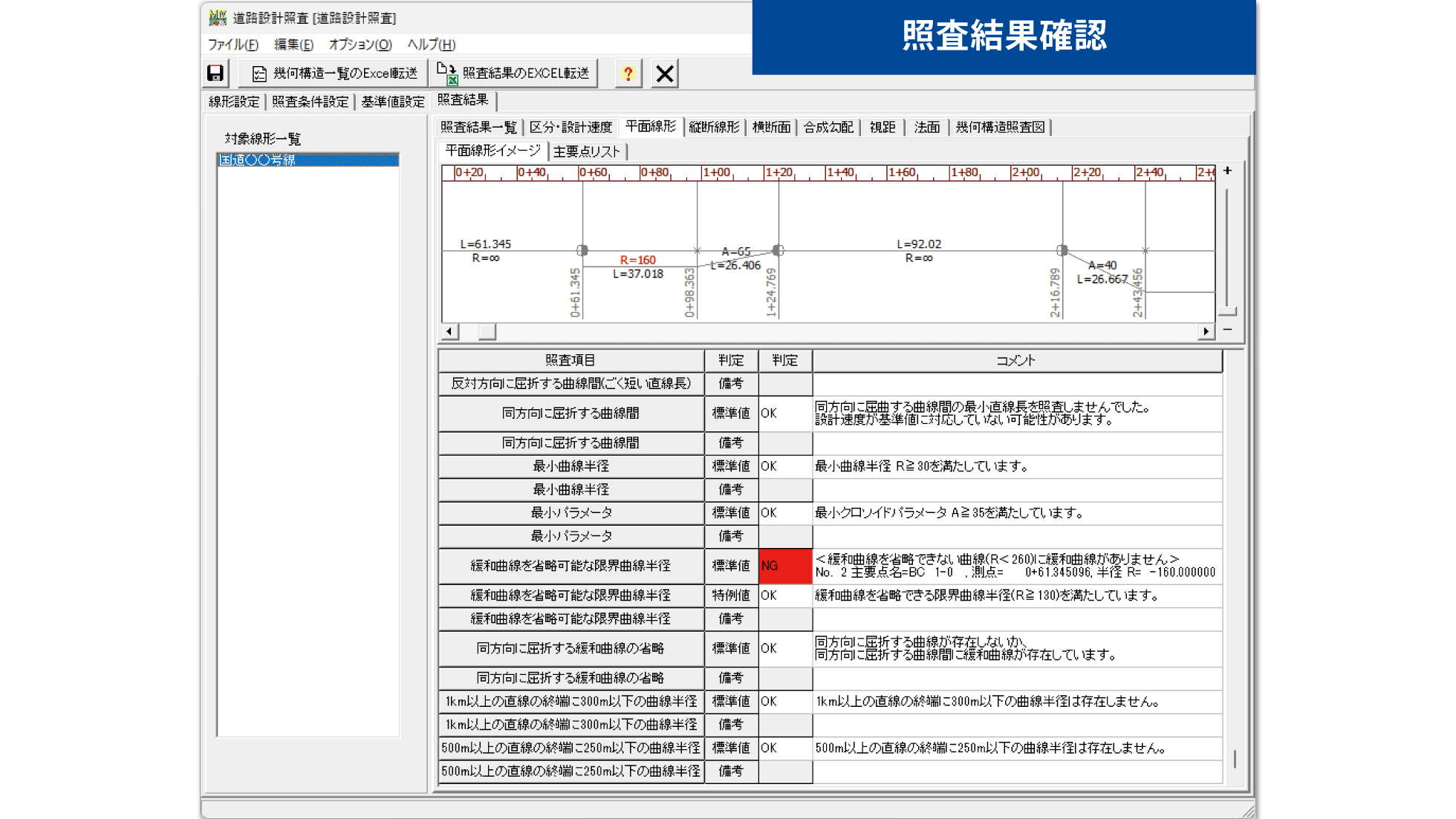
Task: Open the オプション(O) menu
Action: tap(360, 45)
